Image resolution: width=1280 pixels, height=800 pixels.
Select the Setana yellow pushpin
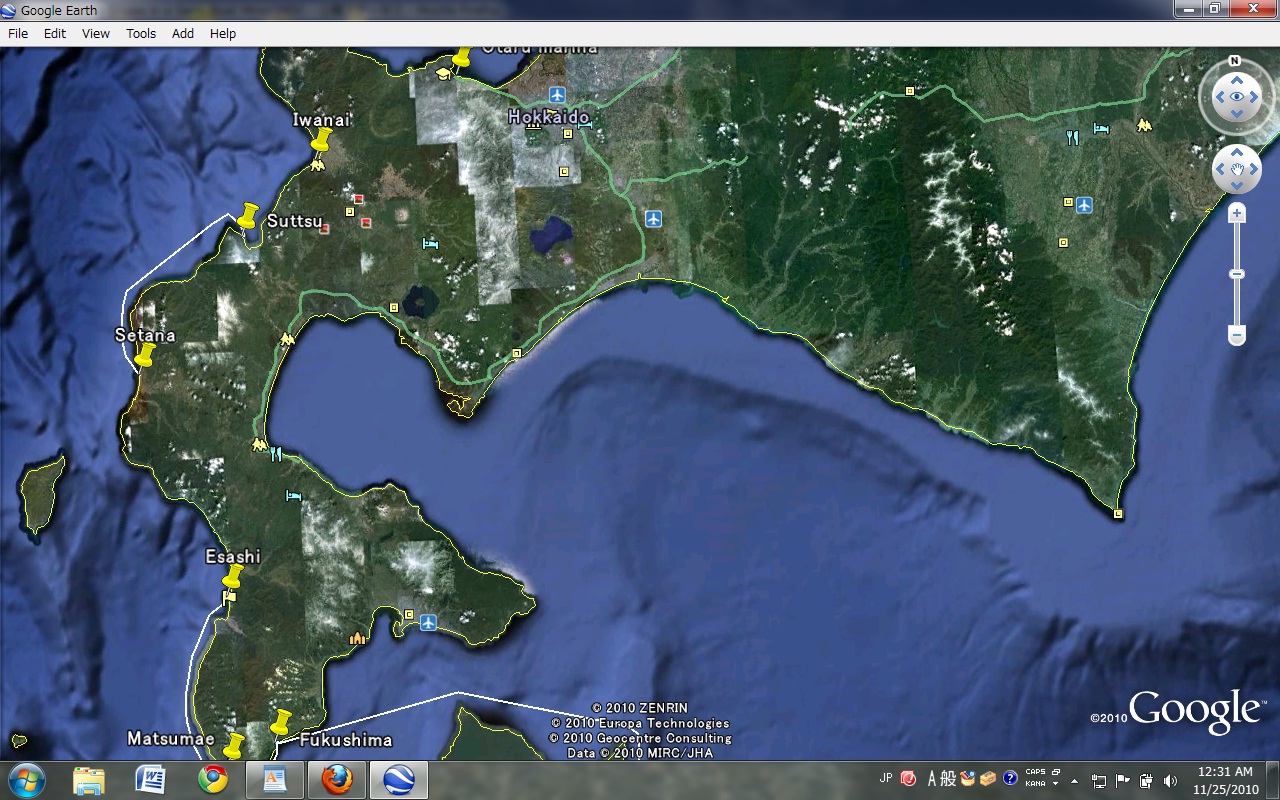145,355
